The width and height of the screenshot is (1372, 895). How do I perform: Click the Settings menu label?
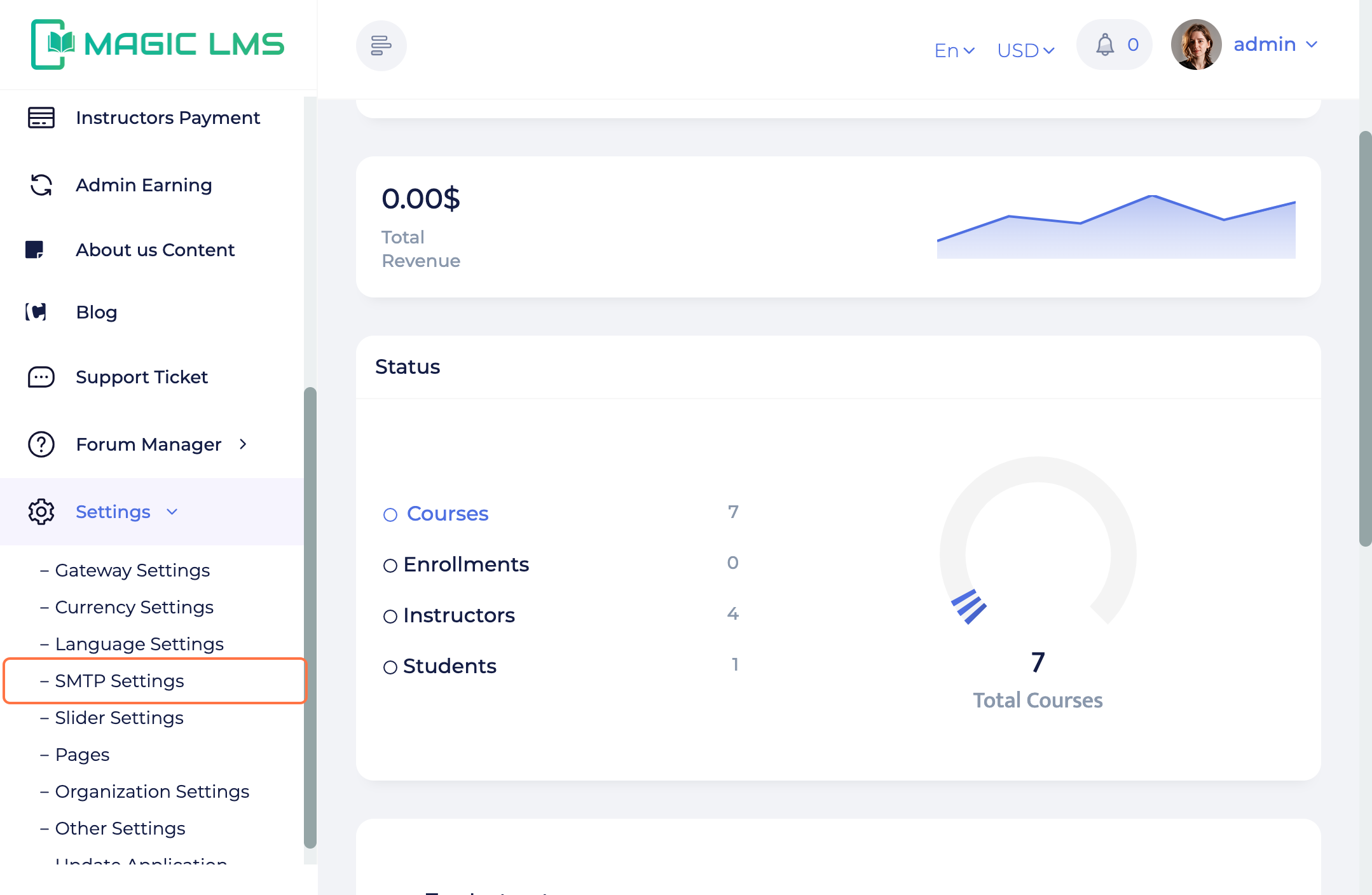(x=113, y=512)
